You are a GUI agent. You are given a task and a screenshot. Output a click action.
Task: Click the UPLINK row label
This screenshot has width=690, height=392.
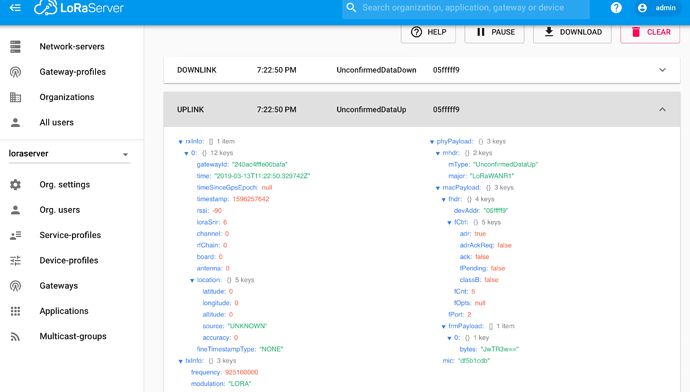coord(190,110)
